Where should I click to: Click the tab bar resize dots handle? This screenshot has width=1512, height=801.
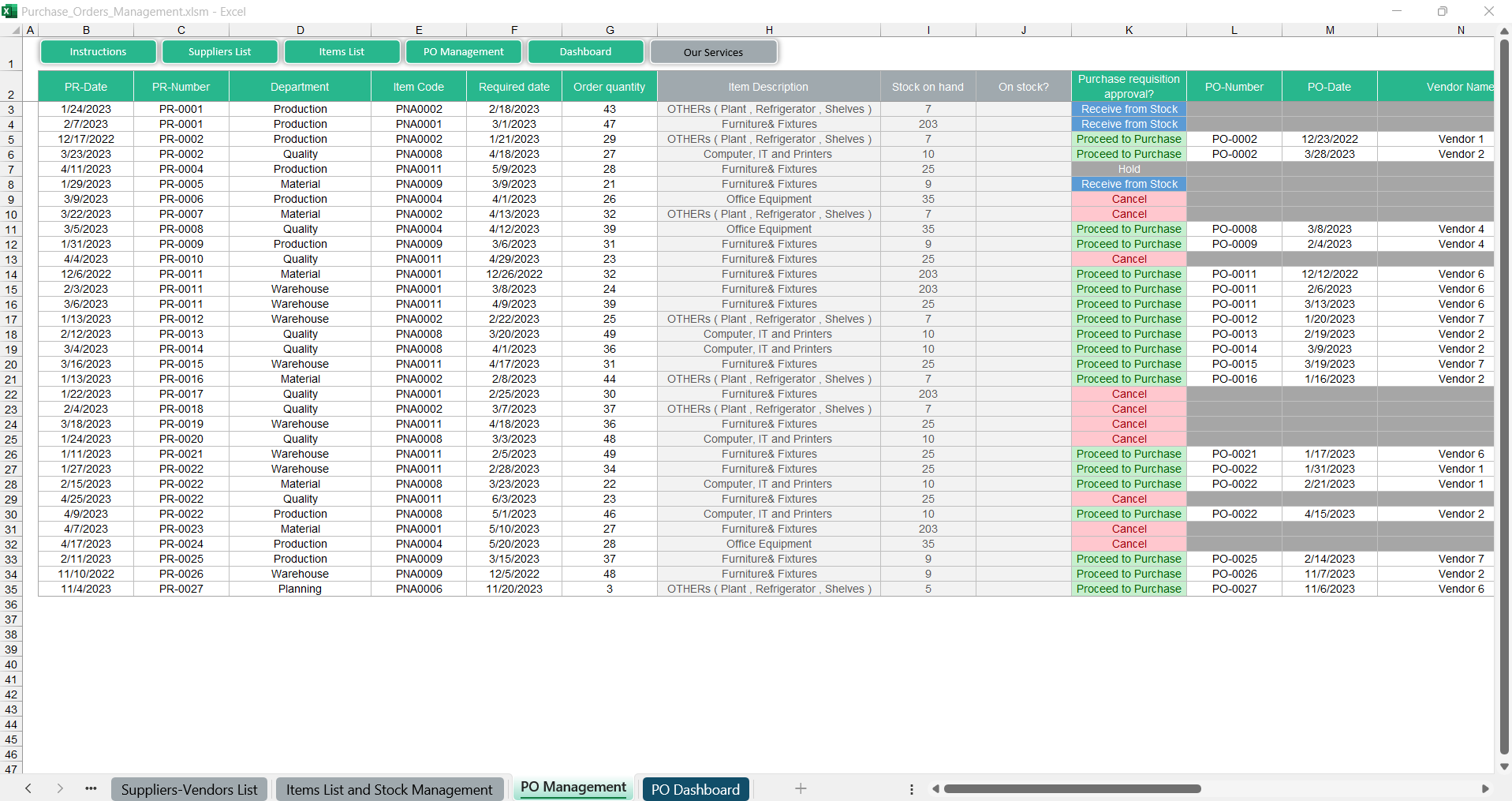(911, 788)
